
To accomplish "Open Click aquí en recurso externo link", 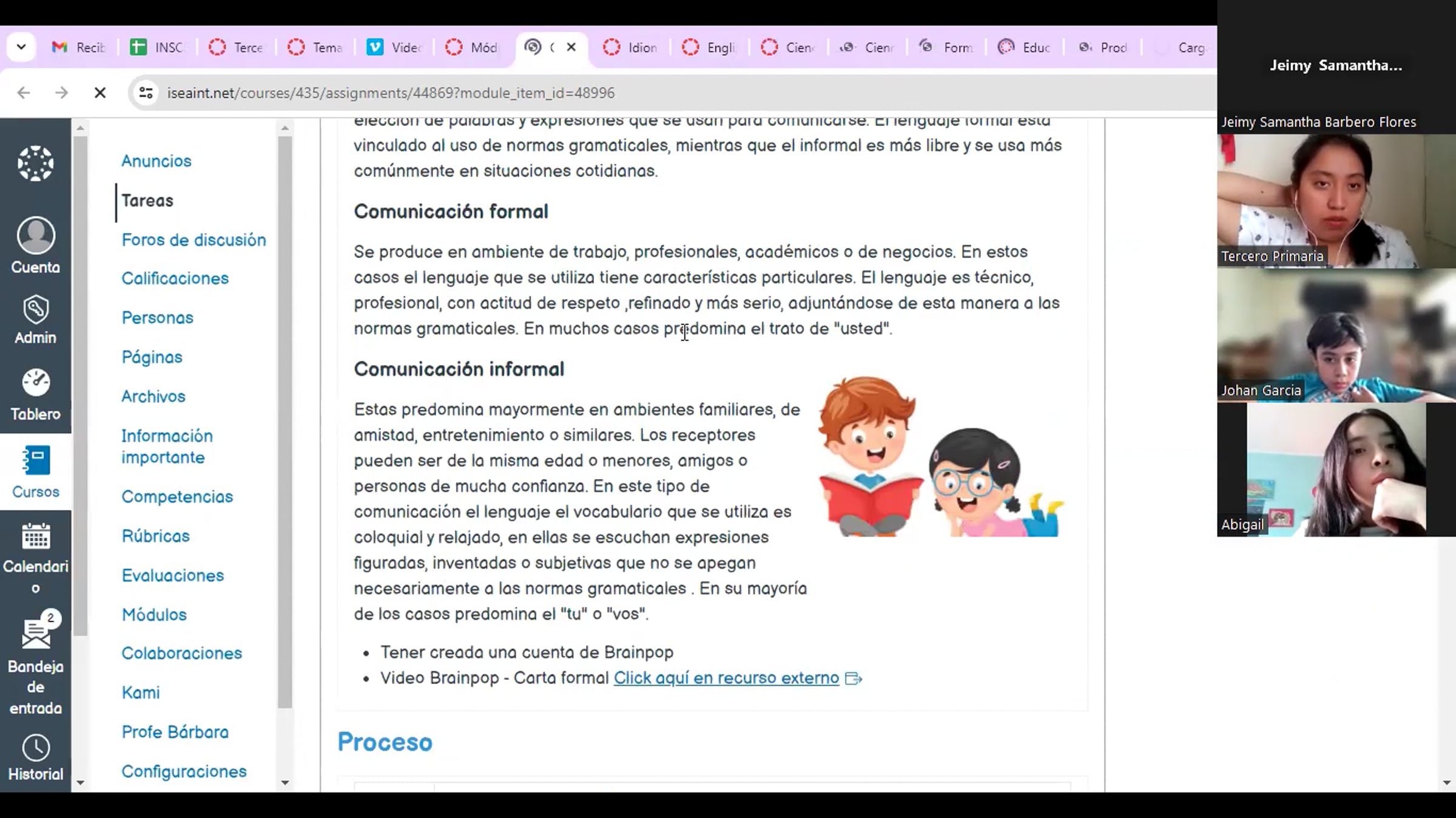I will [x=726, y=678].
